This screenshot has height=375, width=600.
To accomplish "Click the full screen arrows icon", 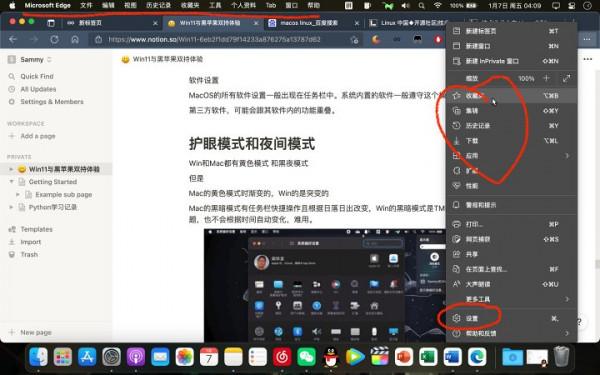I will (566, 78).
